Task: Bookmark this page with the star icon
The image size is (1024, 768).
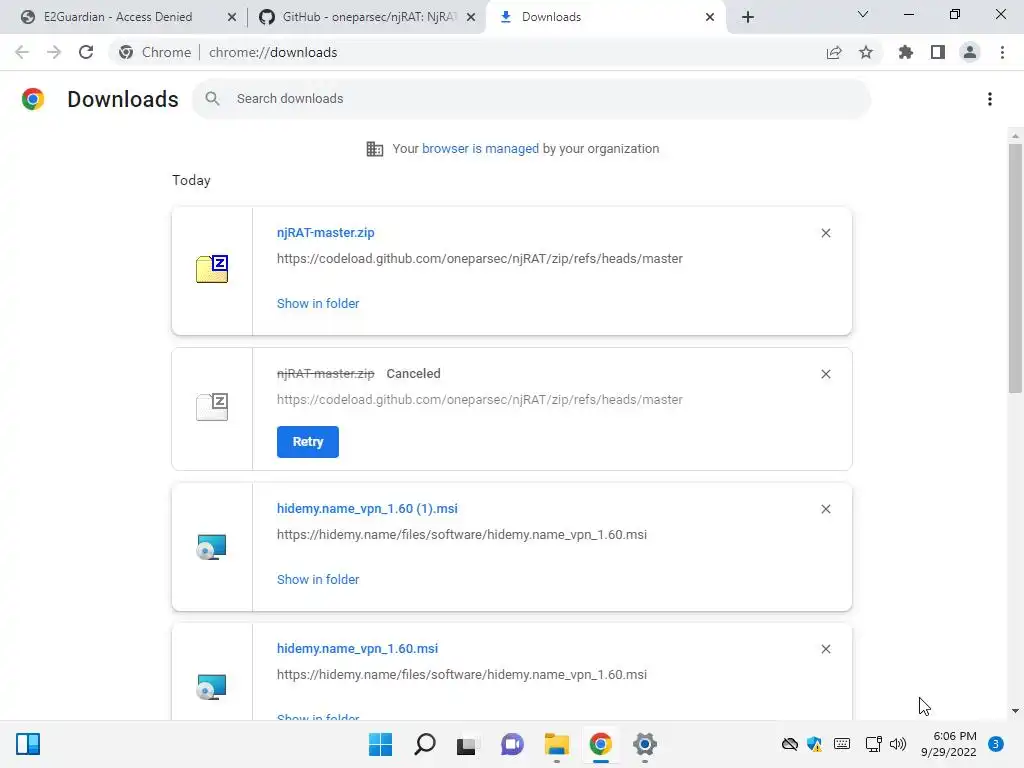Action: [866, 52]
